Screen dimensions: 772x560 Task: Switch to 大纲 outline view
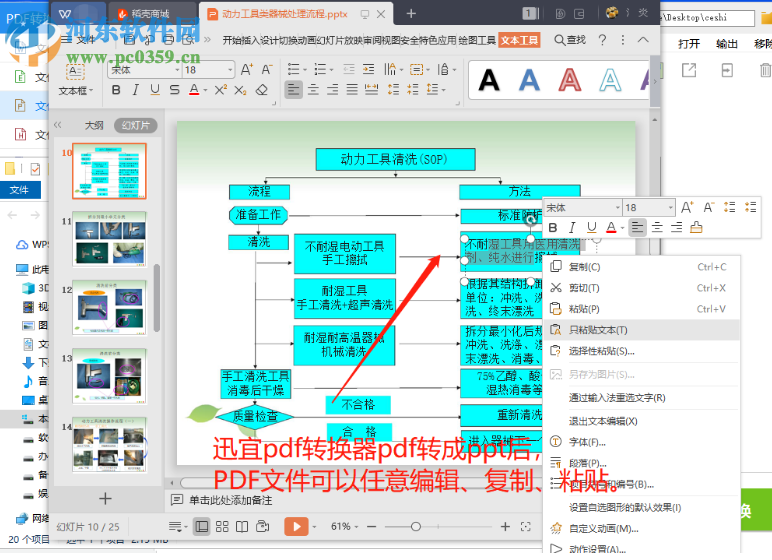click(94, 126)
